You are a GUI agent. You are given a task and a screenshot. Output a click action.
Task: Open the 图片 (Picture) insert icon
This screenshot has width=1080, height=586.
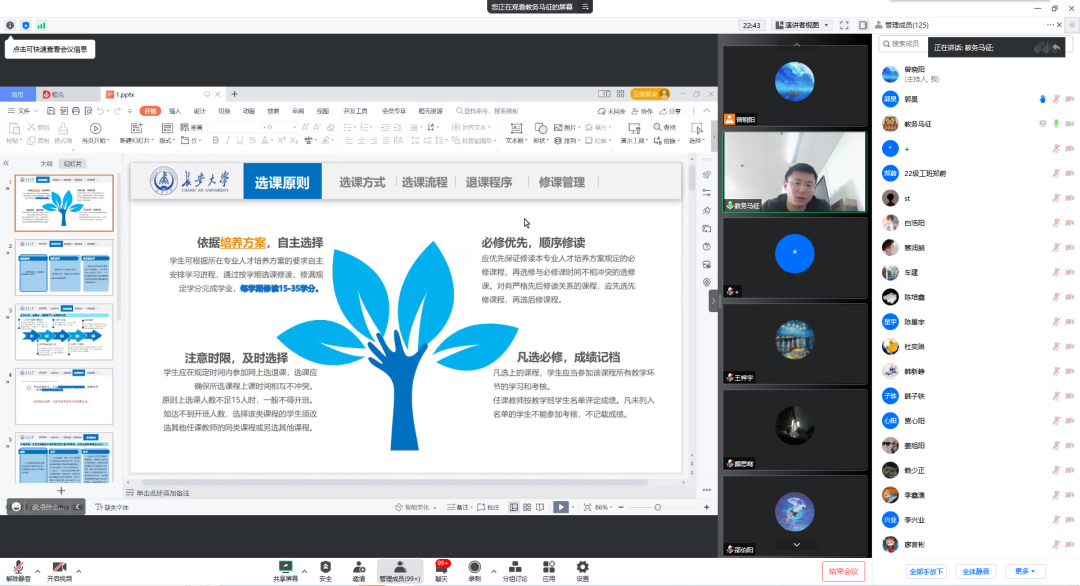[560, 126]
